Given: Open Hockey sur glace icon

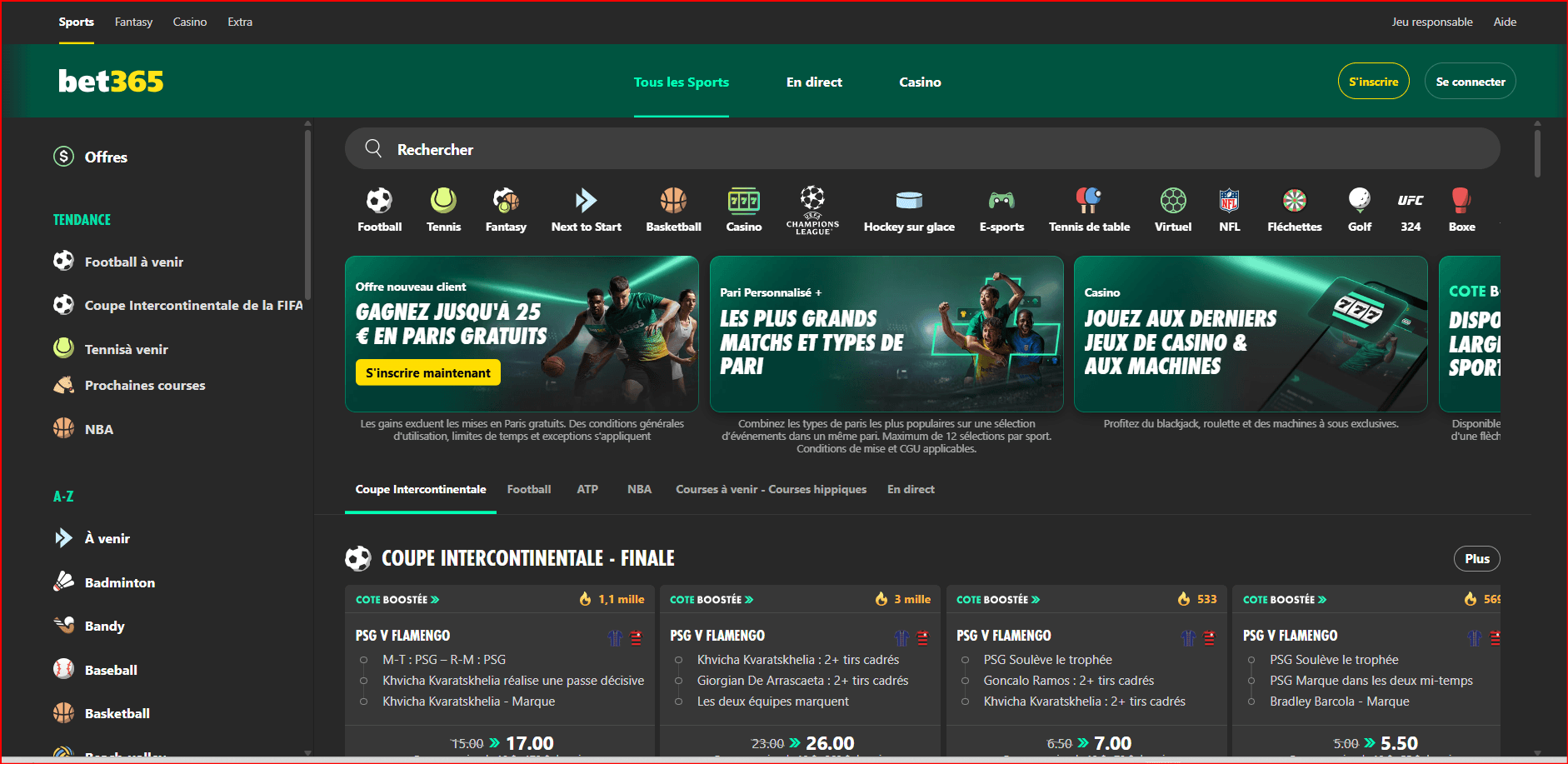Looking at the screenshot, I should coord(909,201).
